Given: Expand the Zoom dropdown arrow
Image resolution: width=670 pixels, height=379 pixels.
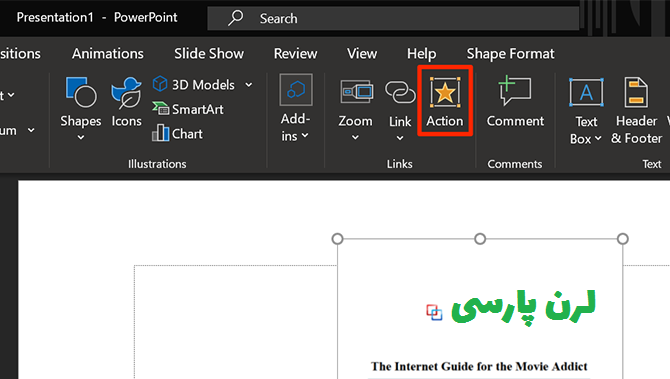Looking at the screenshot, I should coord(355,138).
